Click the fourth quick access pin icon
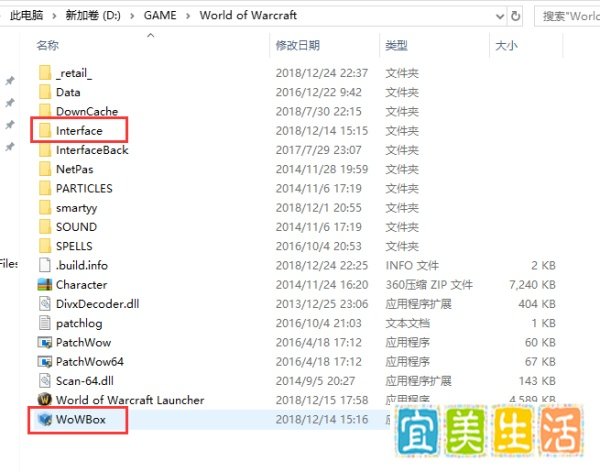 [10, 147]
